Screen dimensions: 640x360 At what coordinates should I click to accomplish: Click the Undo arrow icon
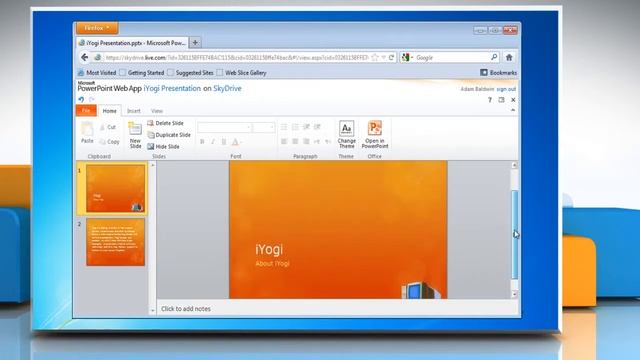point(81,99)
